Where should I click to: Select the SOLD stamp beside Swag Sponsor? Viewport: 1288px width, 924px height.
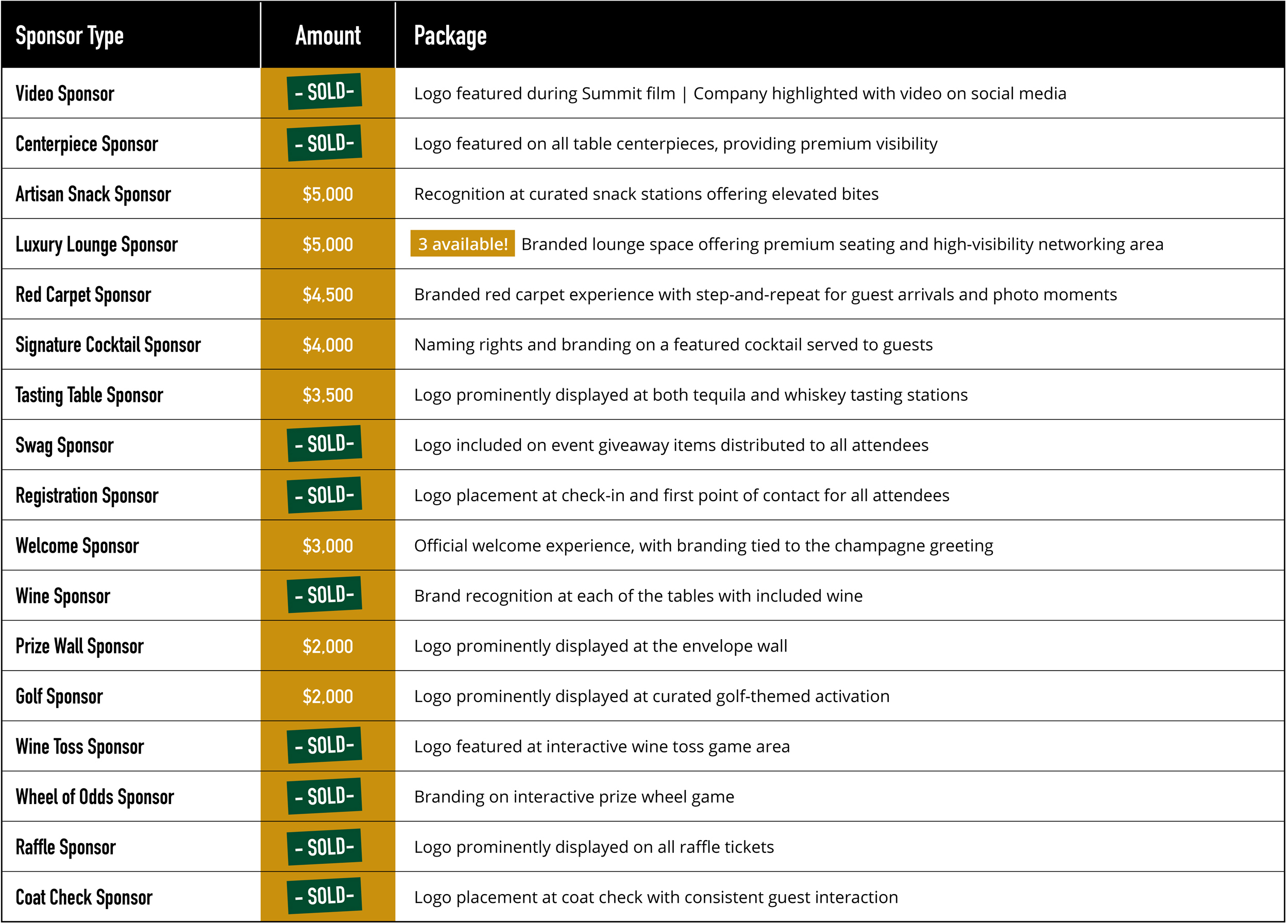tap(324, 443)
